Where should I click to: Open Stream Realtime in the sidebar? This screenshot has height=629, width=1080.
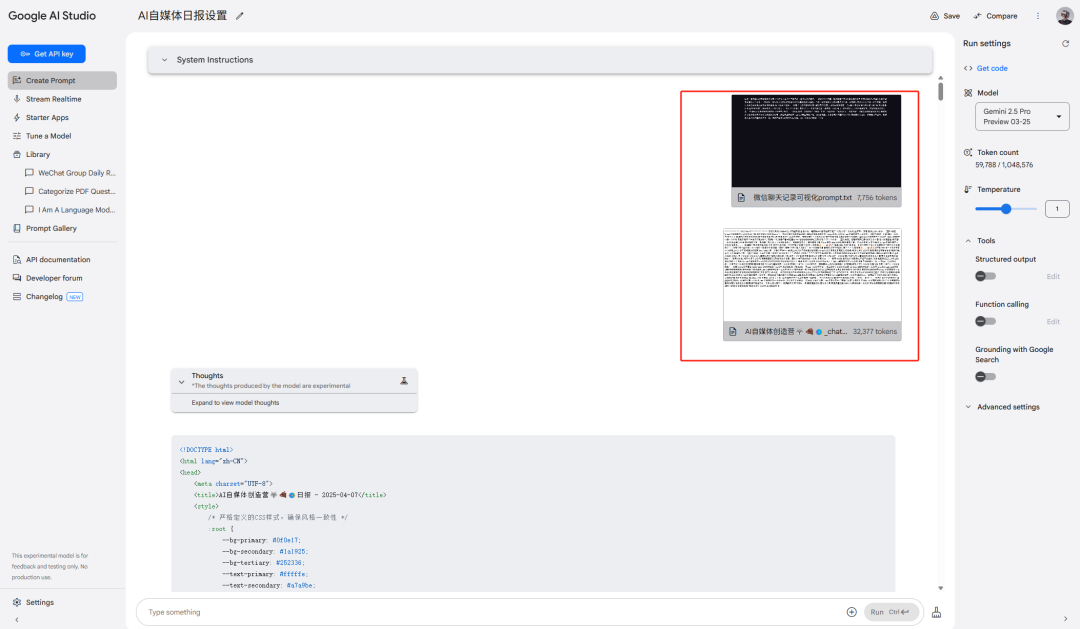(x=53, y=99)
